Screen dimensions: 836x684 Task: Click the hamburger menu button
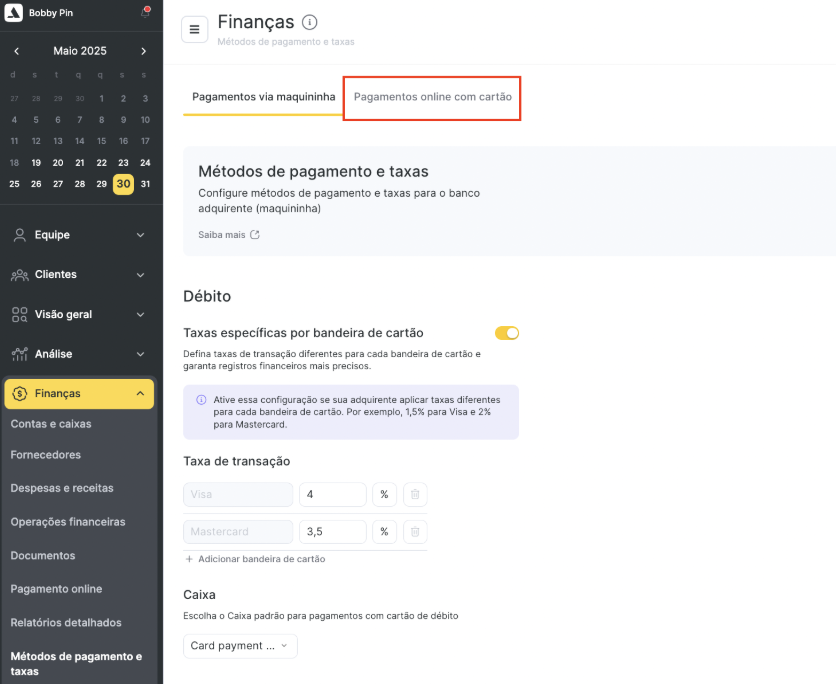click(195, 29)
